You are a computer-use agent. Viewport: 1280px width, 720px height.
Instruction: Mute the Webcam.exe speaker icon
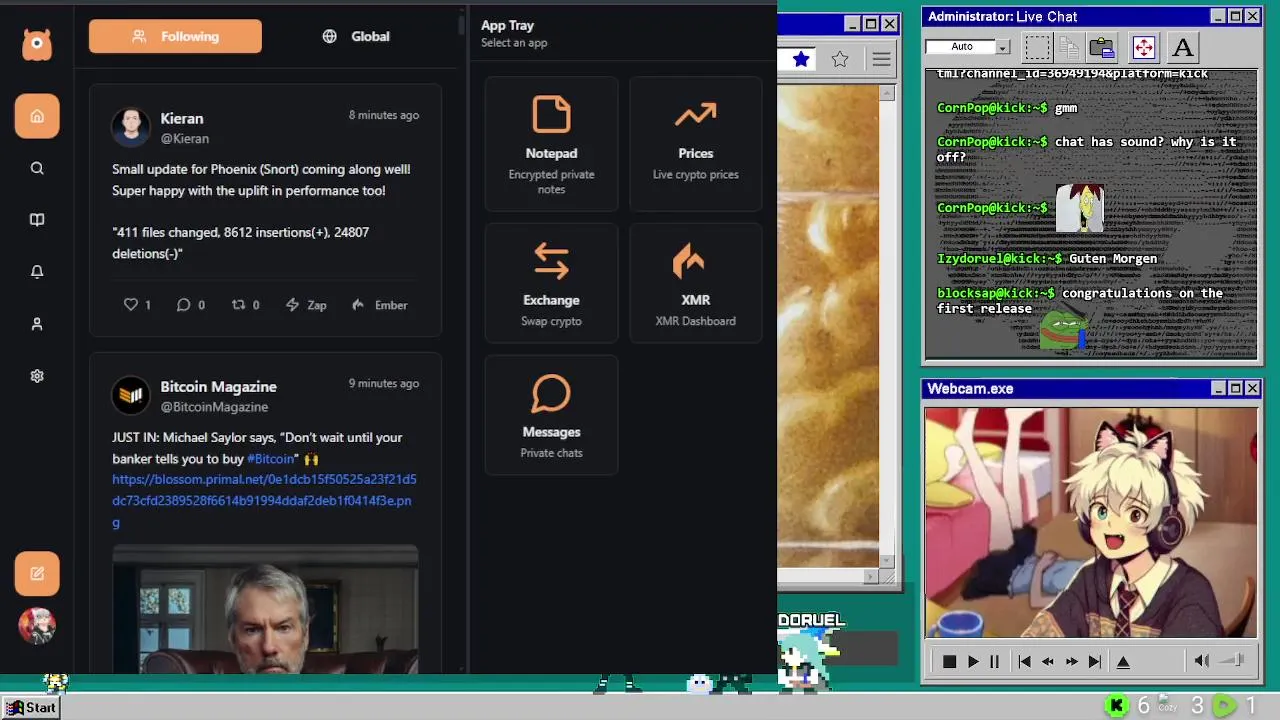[1202, 661]
